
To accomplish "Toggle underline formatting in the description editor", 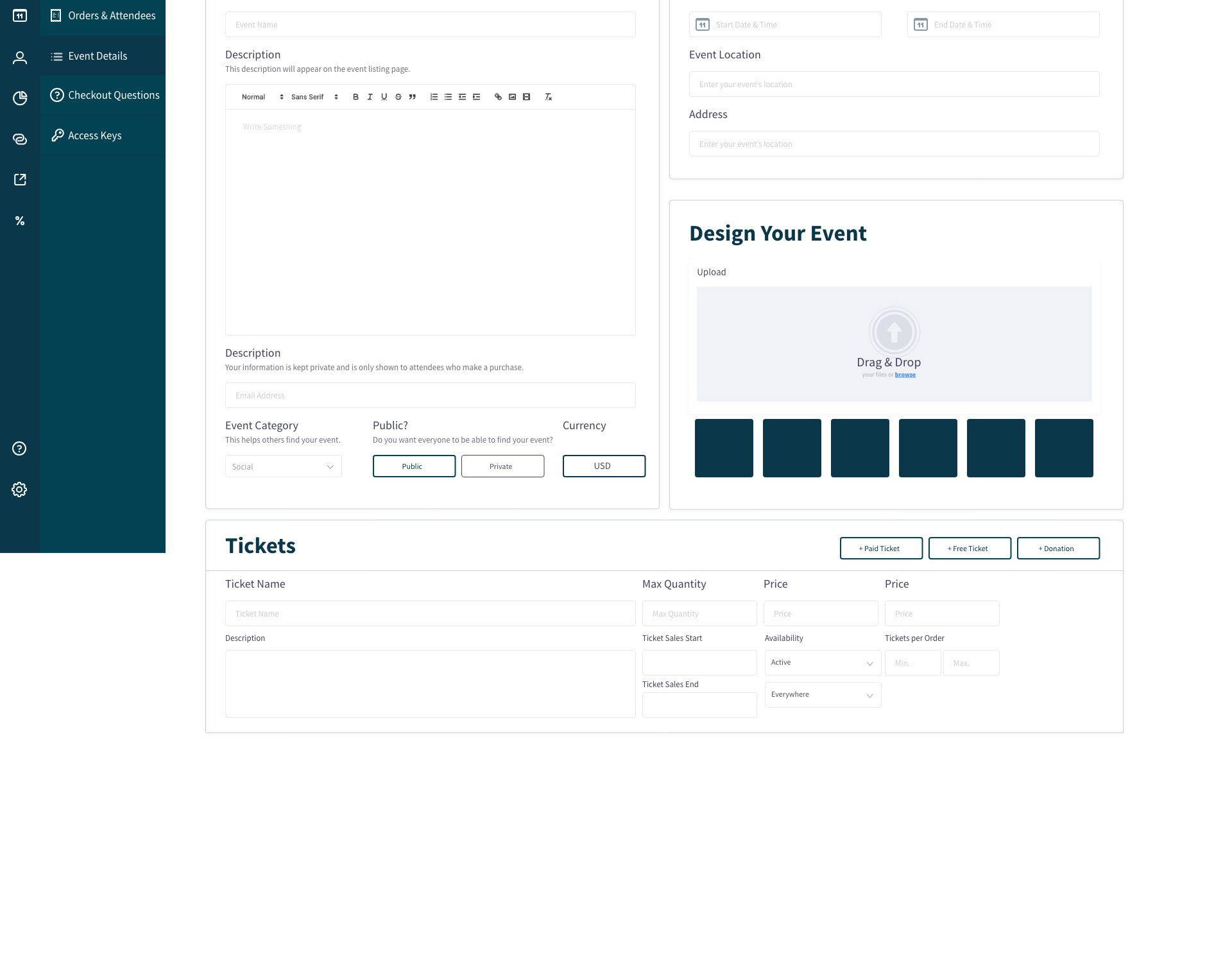I will click(x=384, y=97).
